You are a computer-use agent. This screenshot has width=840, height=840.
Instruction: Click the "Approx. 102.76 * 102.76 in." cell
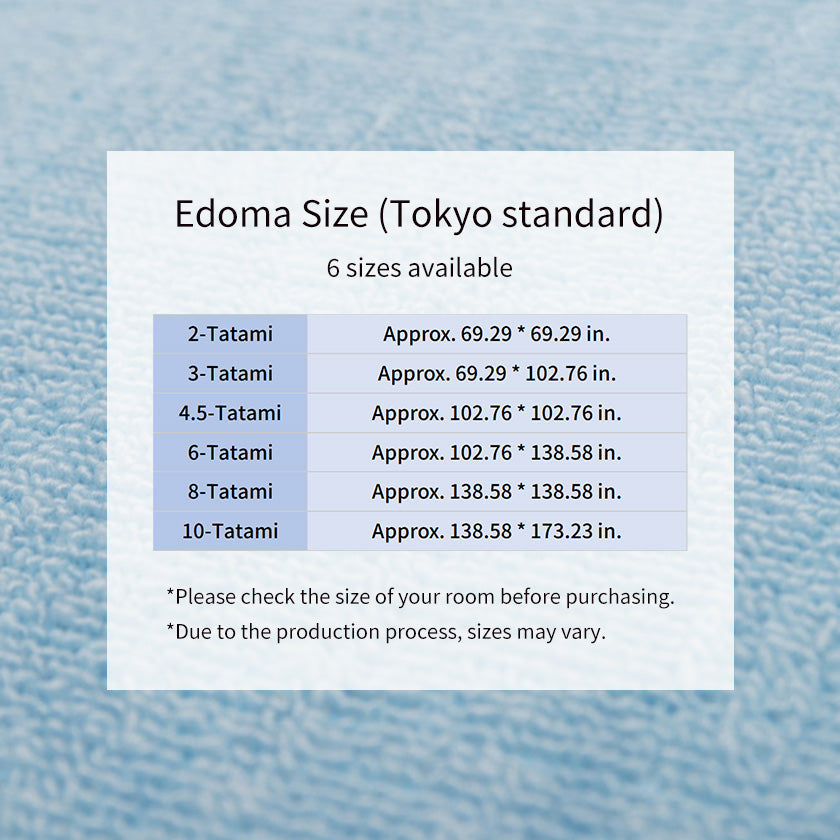pos(496,413)
